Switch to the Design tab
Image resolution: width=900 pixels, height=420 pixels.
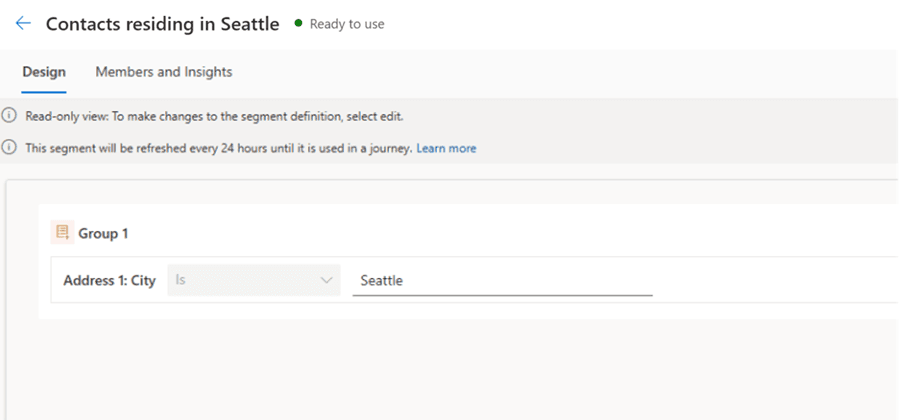tap(44, 72)
